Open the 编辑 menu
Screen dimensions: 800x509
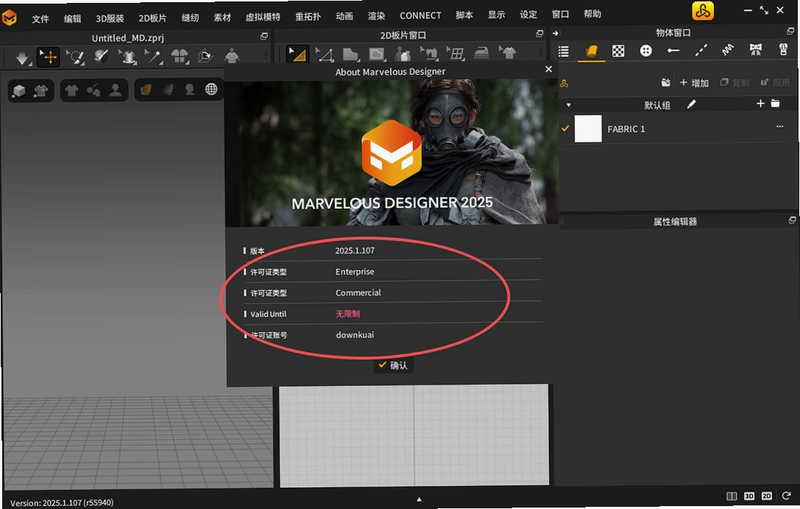click(x=72, y=19)
